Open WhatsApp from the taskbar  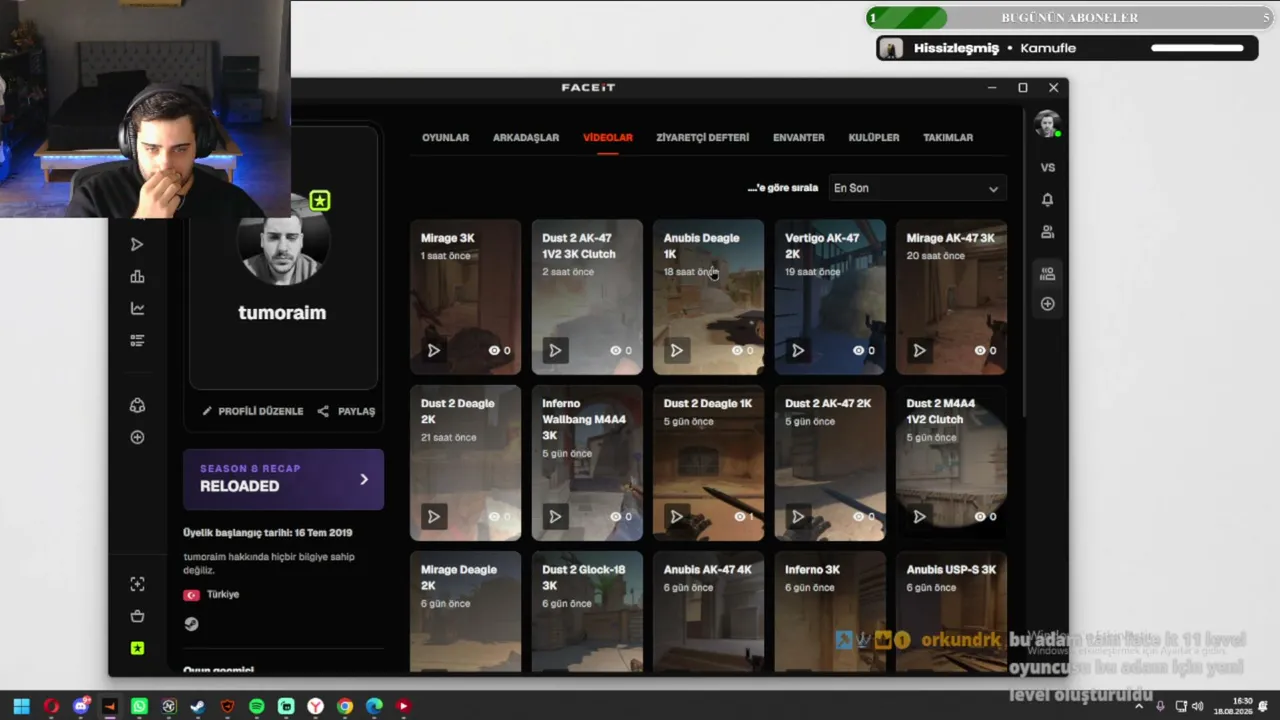[139, 706]
